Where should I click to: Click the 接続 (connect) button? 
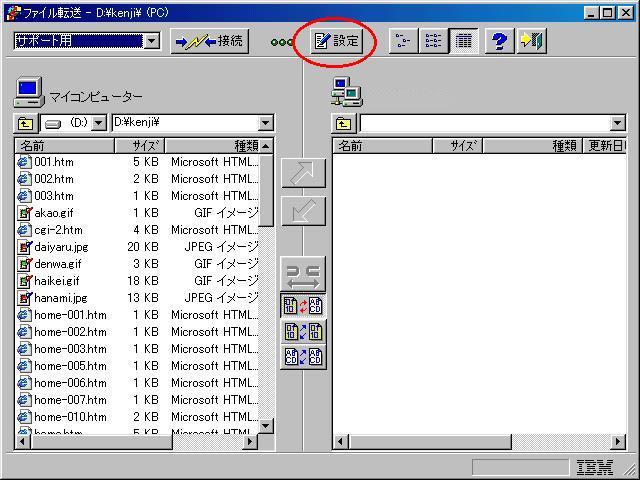coord(209,41)
